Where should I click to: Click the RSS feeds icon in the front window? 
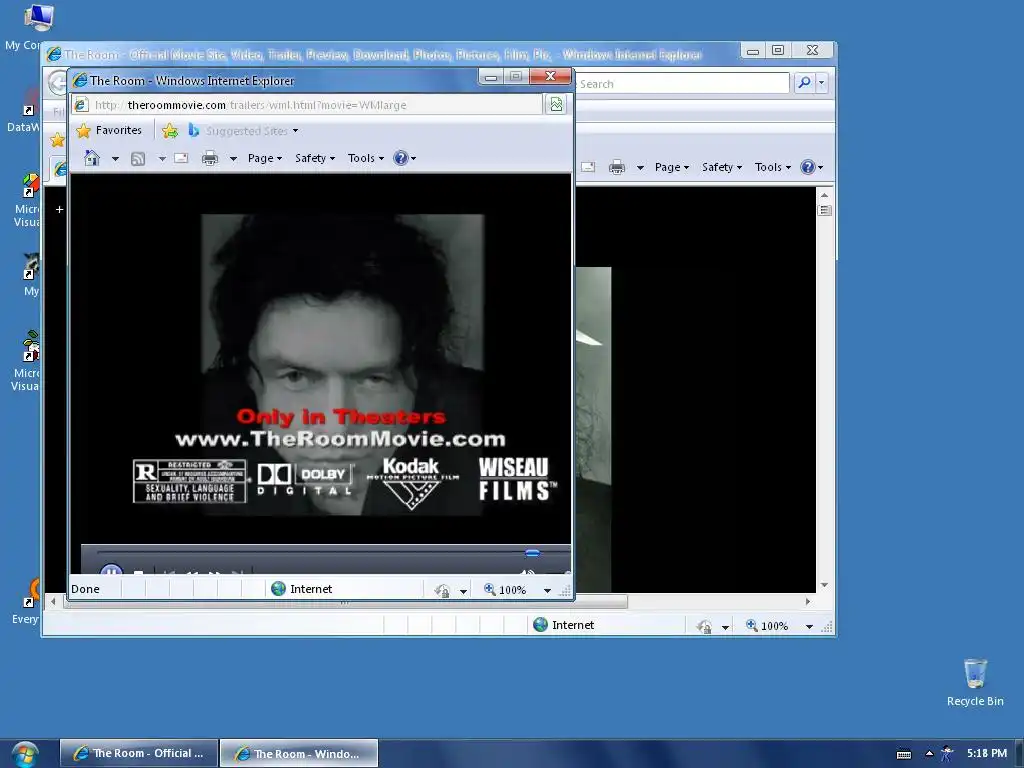pyautogui.click(x=138, y=159)
